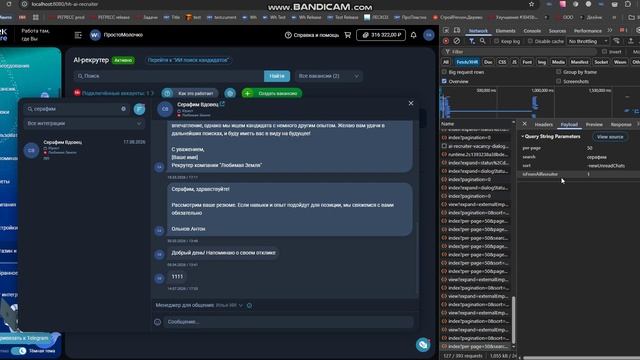This screenshot has height=360, width=640.
Task: Enable the Keep log checkbox
Action: click(496, 41)
